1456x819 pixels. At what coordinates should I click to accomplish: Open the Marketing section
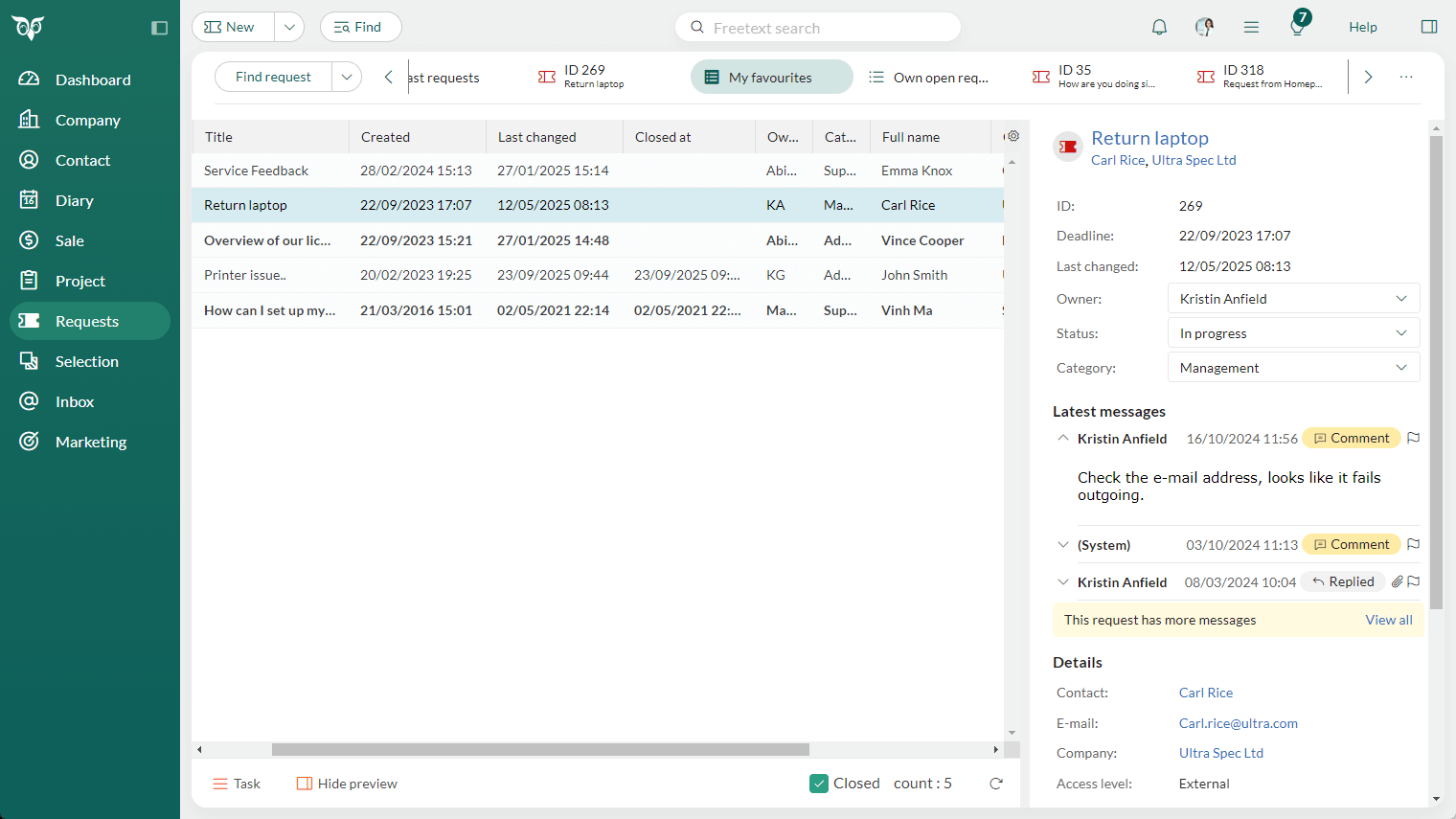(x=91, y=442)
